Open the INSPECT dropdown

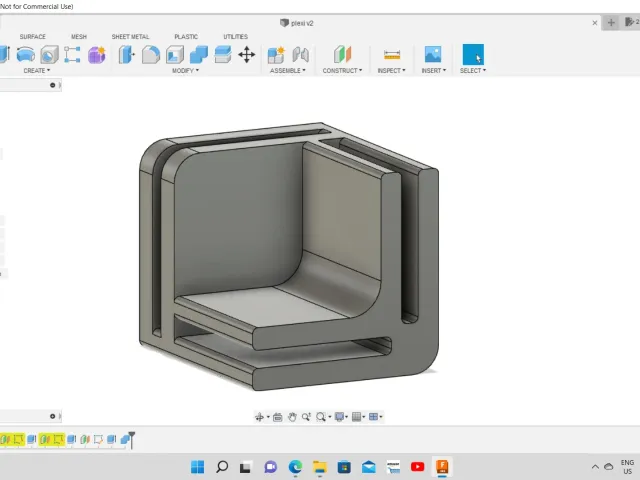click(x=391, y=71)
